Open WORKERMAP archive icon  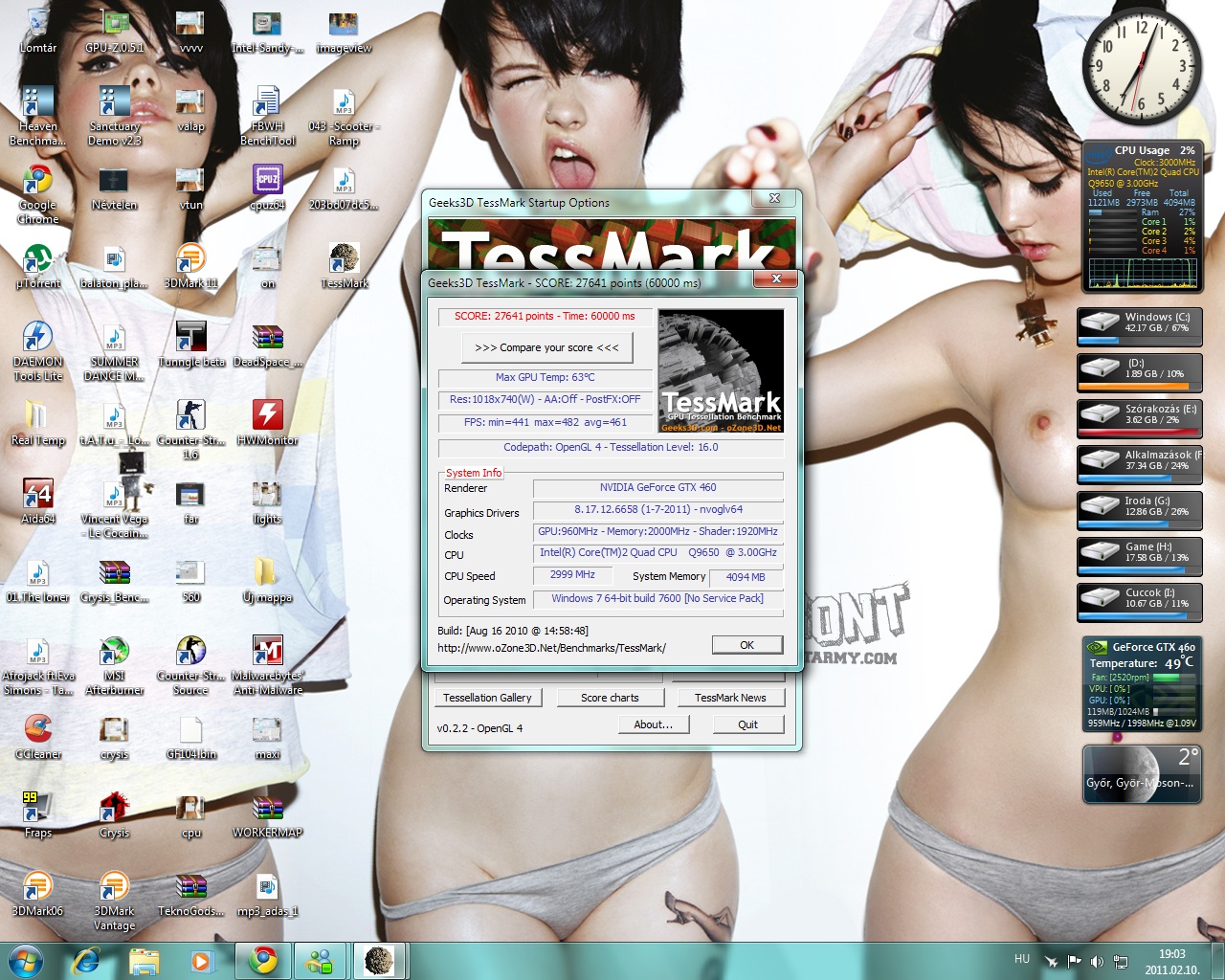(x=267, y=815)
